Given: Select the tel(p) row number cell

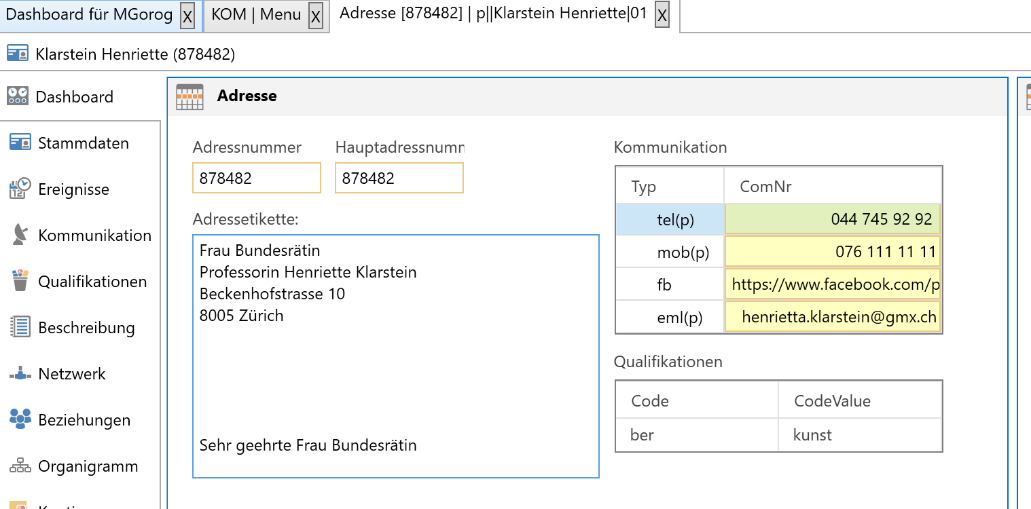Looking at the screenshot, I should tap(832, 219).
